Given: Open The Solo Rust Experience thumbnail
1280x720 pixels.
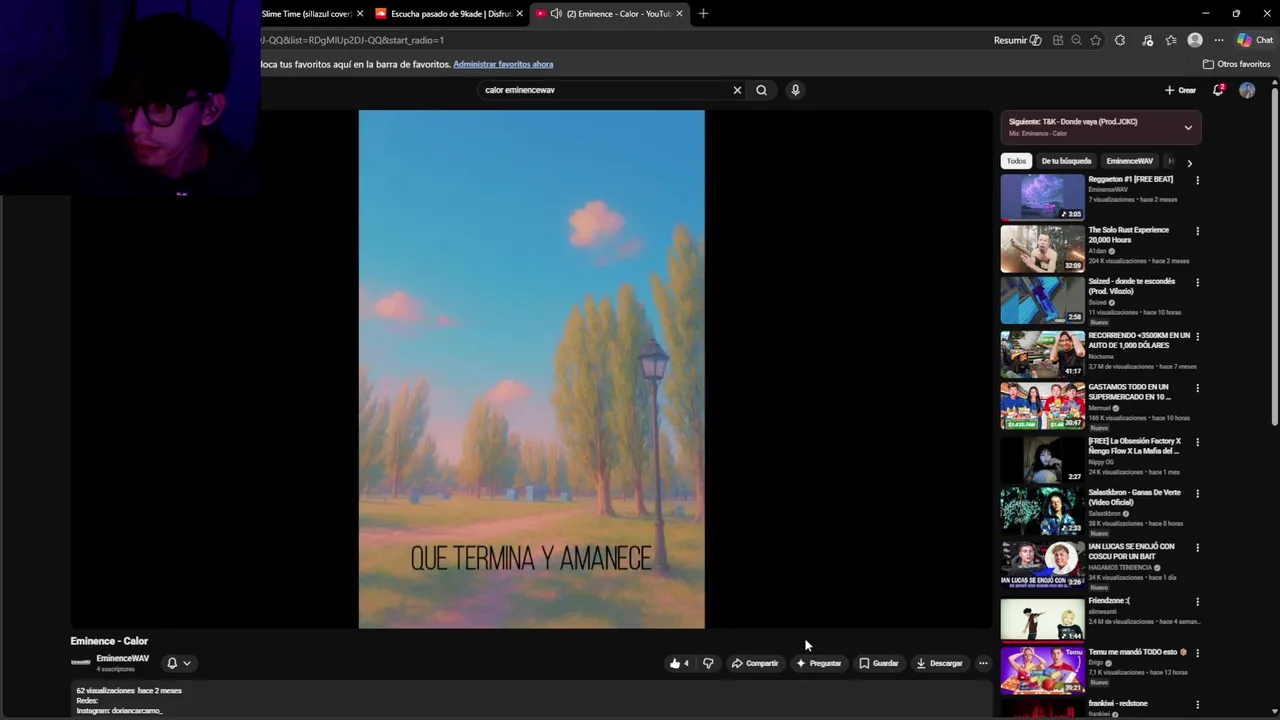Looking at the screenshot, I should (1042, 248).
